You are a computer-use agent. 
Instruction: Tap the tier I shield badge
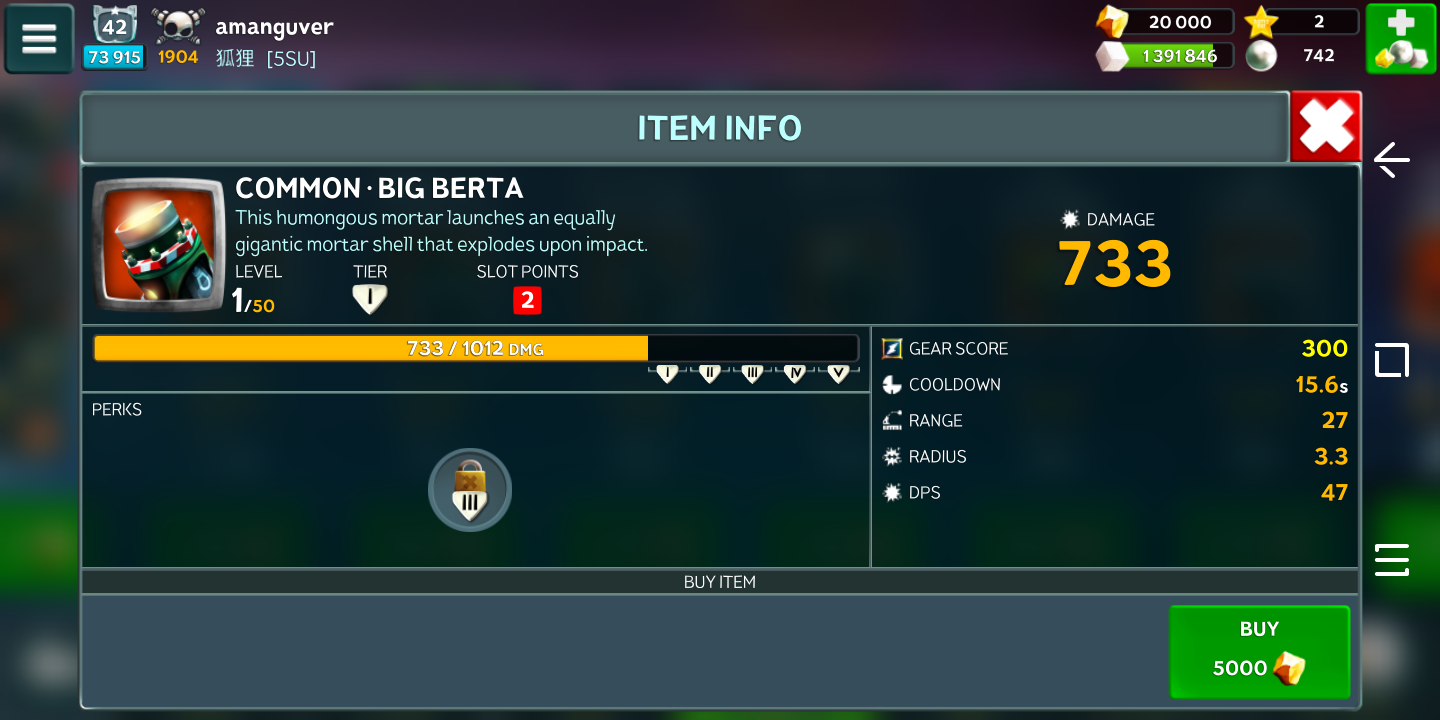369,299
